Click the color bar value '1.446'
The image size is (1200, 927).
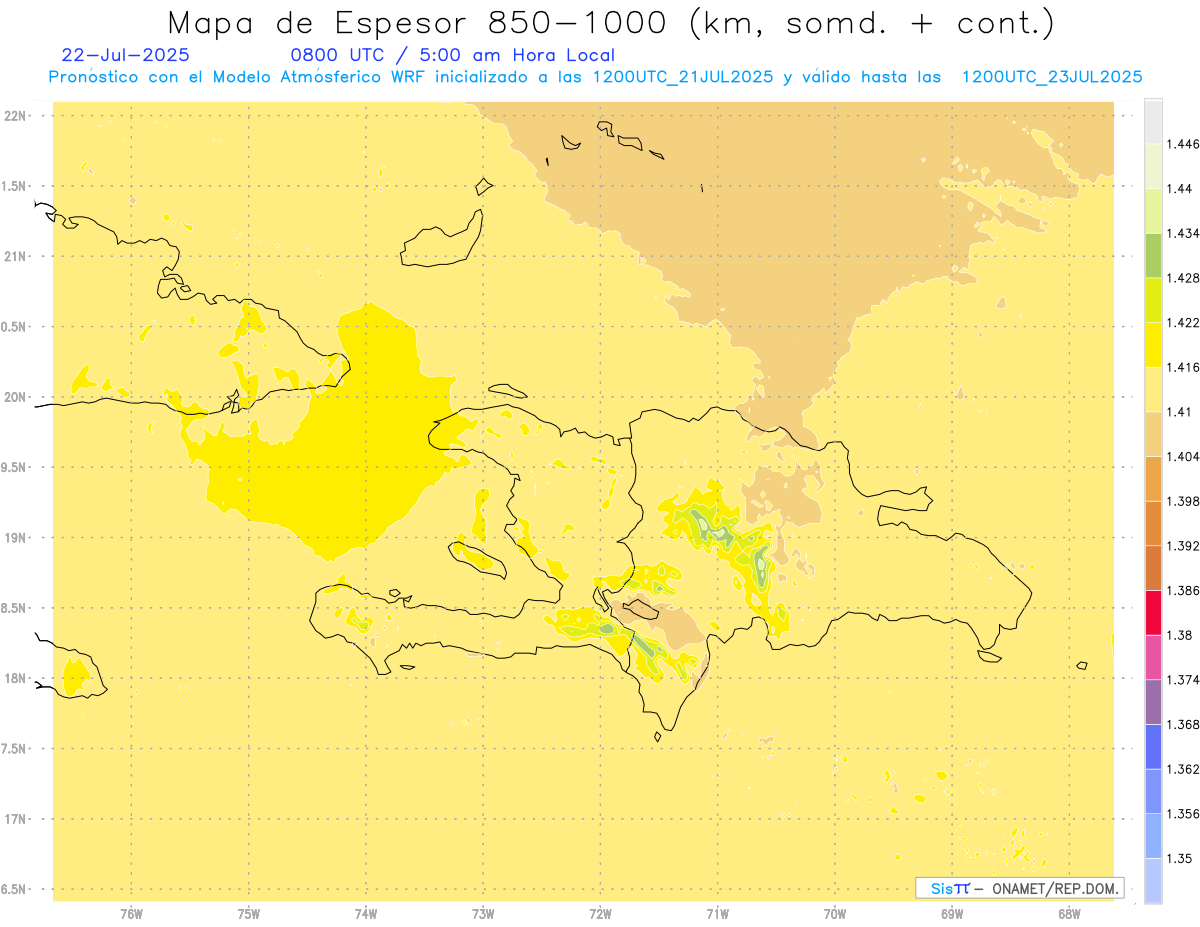tap(1185, 144)
